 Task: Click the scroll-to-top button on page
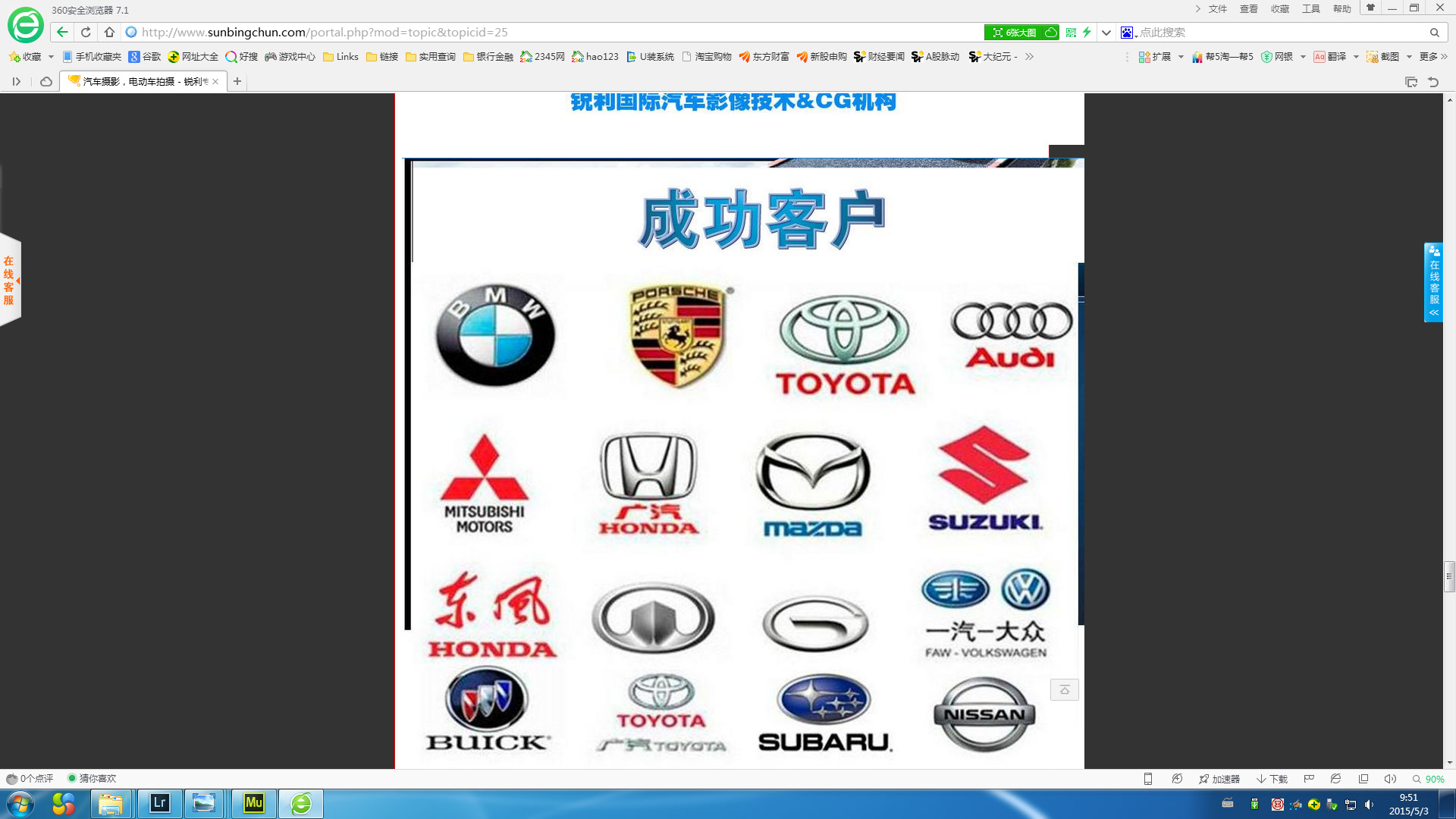(1065, 690)
